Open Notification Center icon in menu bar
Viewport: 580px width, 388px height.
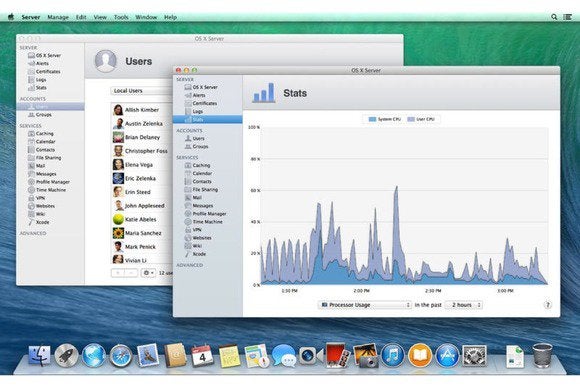568,17
